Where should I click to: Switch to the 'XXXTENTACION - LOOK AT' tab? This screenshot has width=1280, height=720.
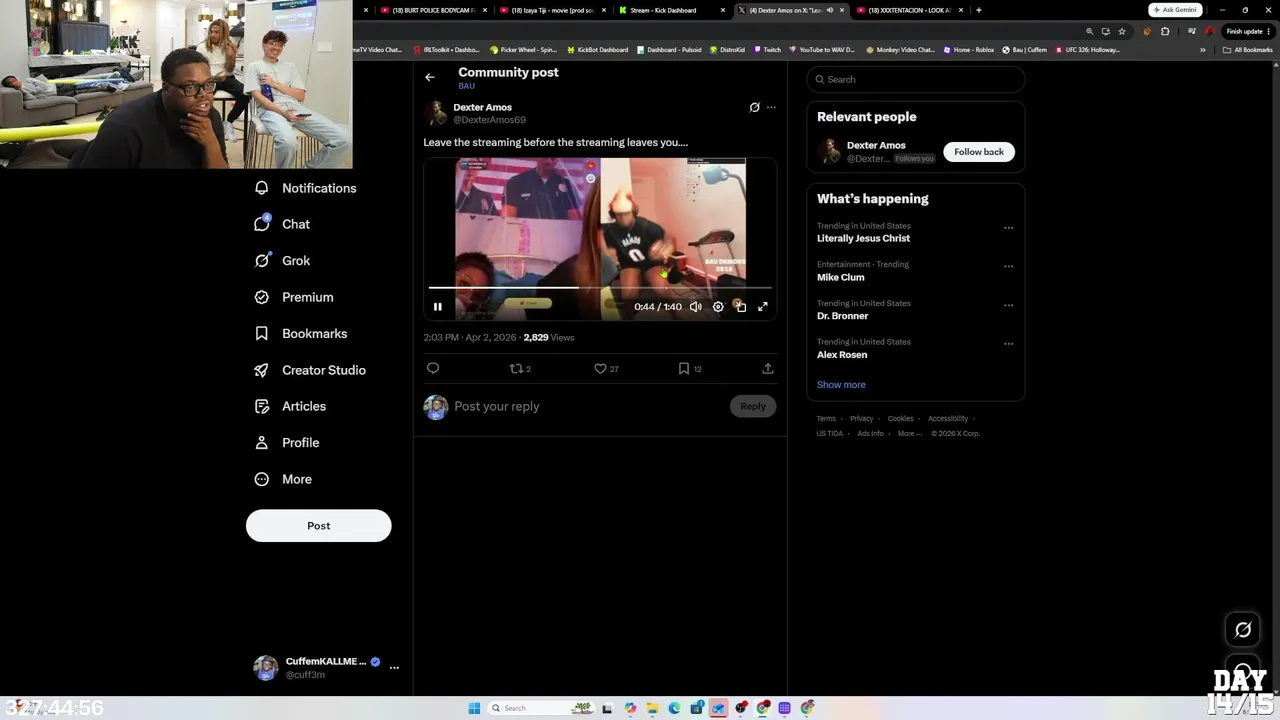909,10
